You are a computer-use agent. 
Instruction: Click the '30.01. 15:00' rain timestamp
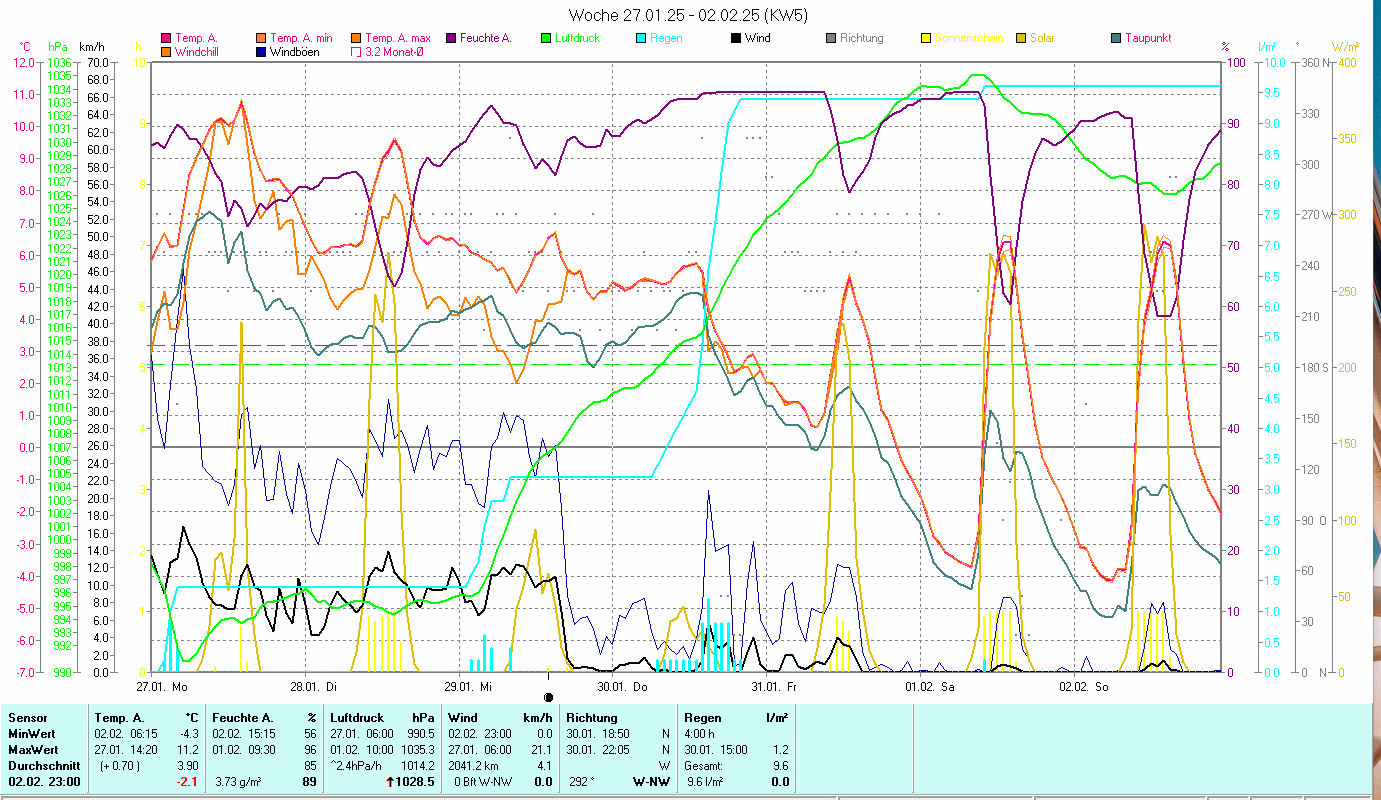(x=718, y=749)
